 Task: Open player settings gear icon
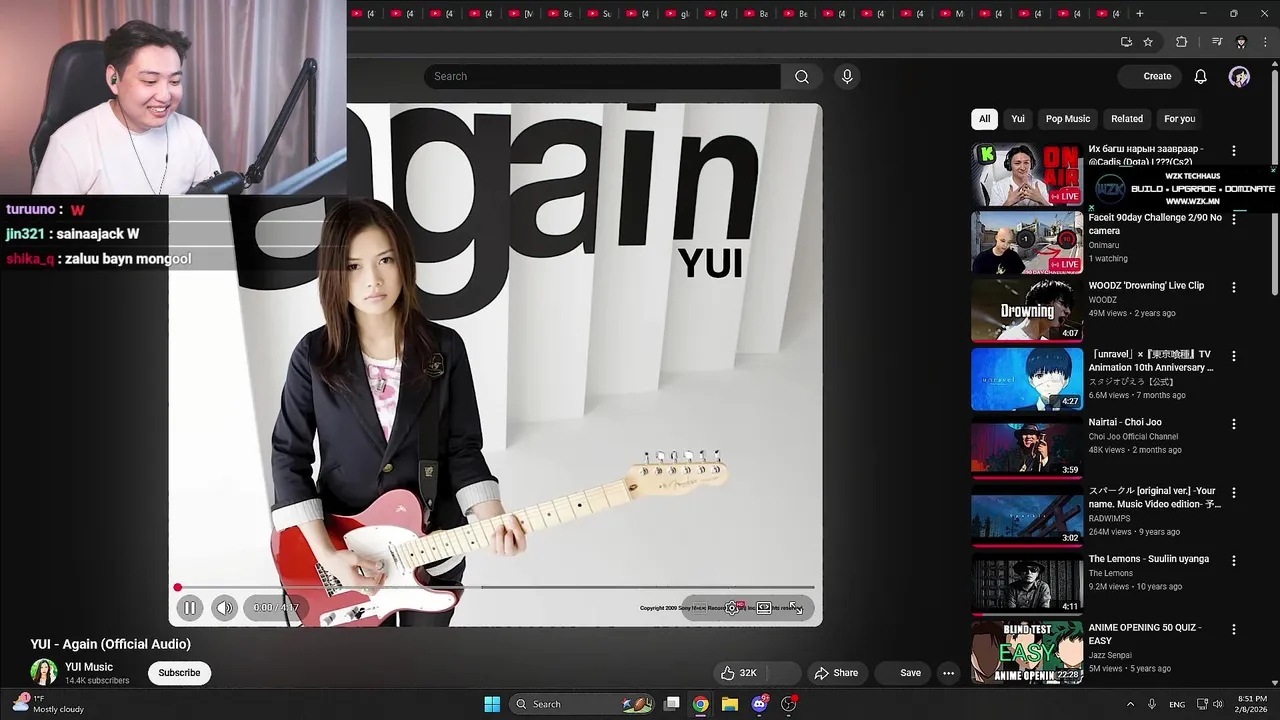point(732,608)
